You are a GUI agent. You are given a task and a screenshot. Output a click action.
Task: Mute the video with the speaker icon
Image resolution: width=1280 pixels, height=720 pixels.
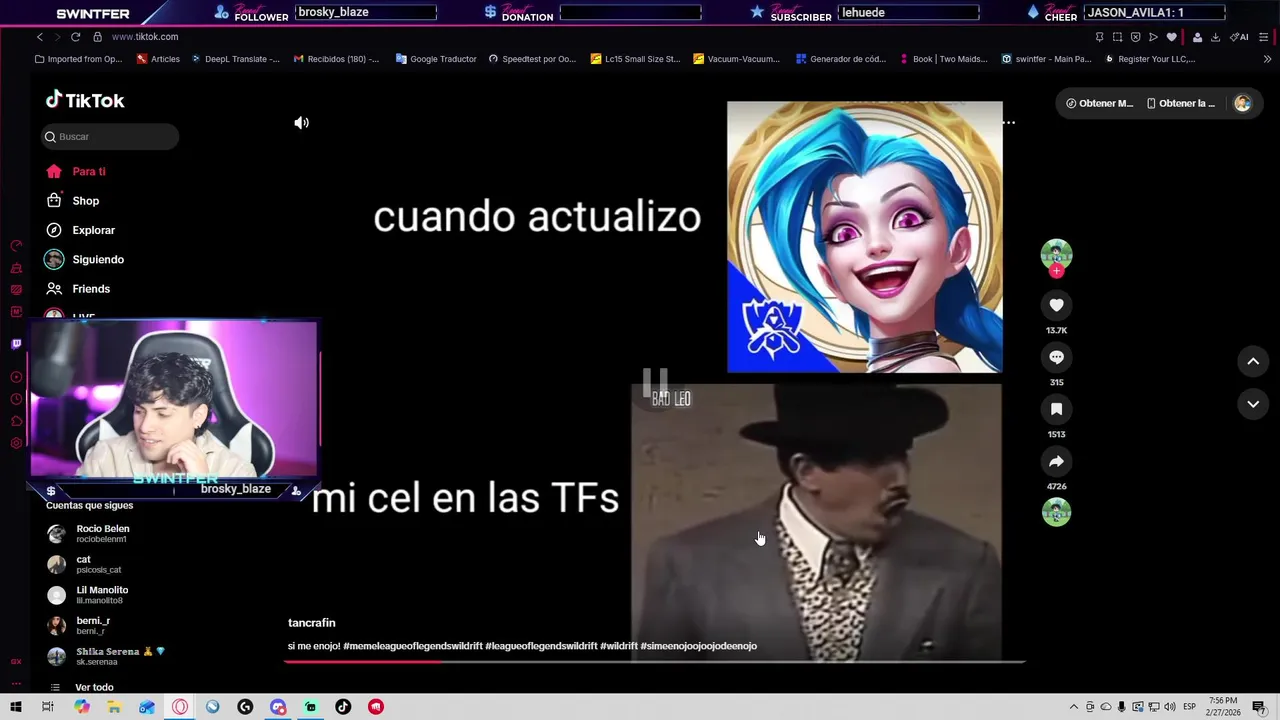pos(301,123)
